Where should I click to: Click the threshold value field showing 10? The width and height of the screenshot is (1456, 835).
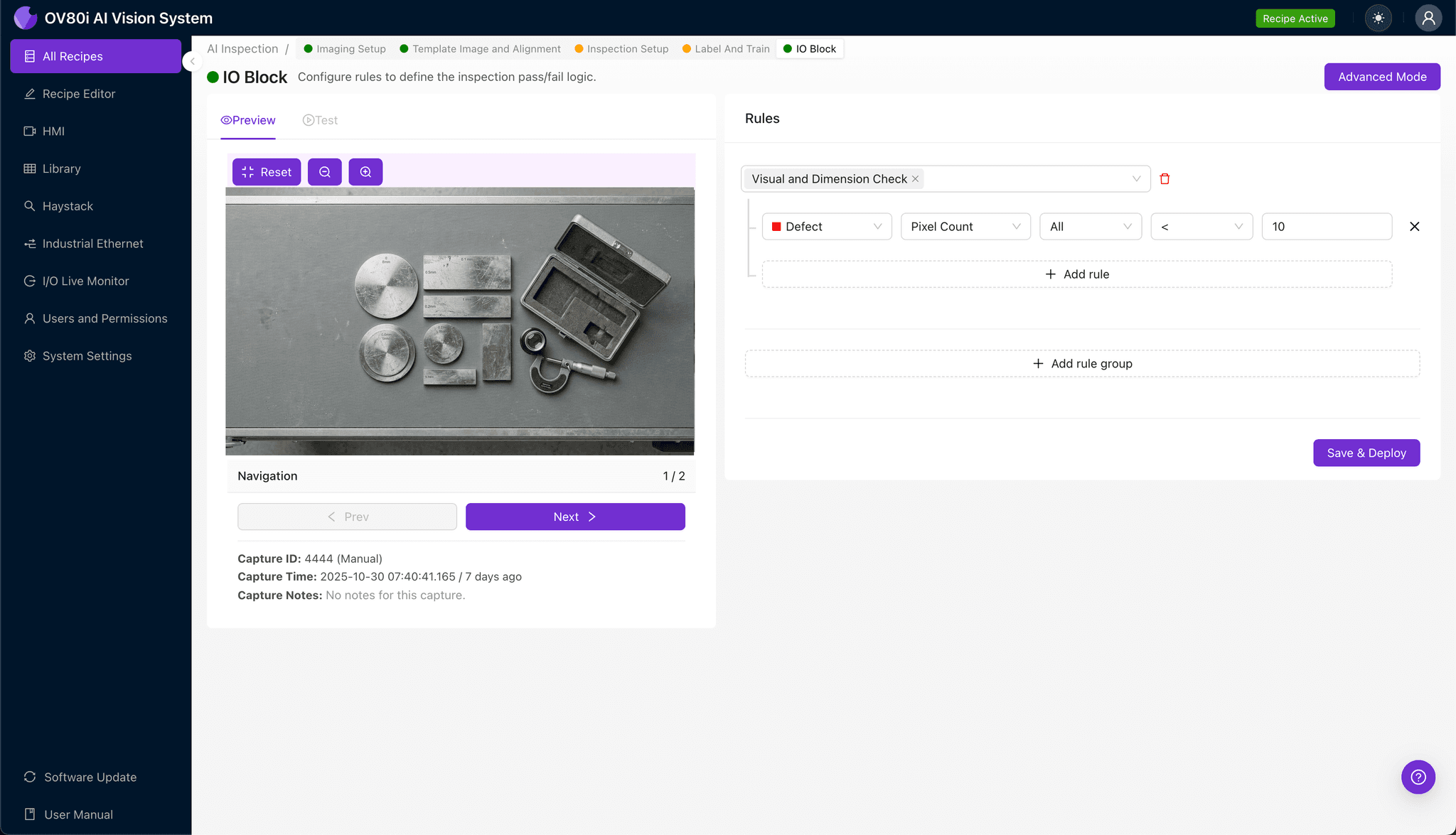pyautogui.click(x=1327, y=227)
